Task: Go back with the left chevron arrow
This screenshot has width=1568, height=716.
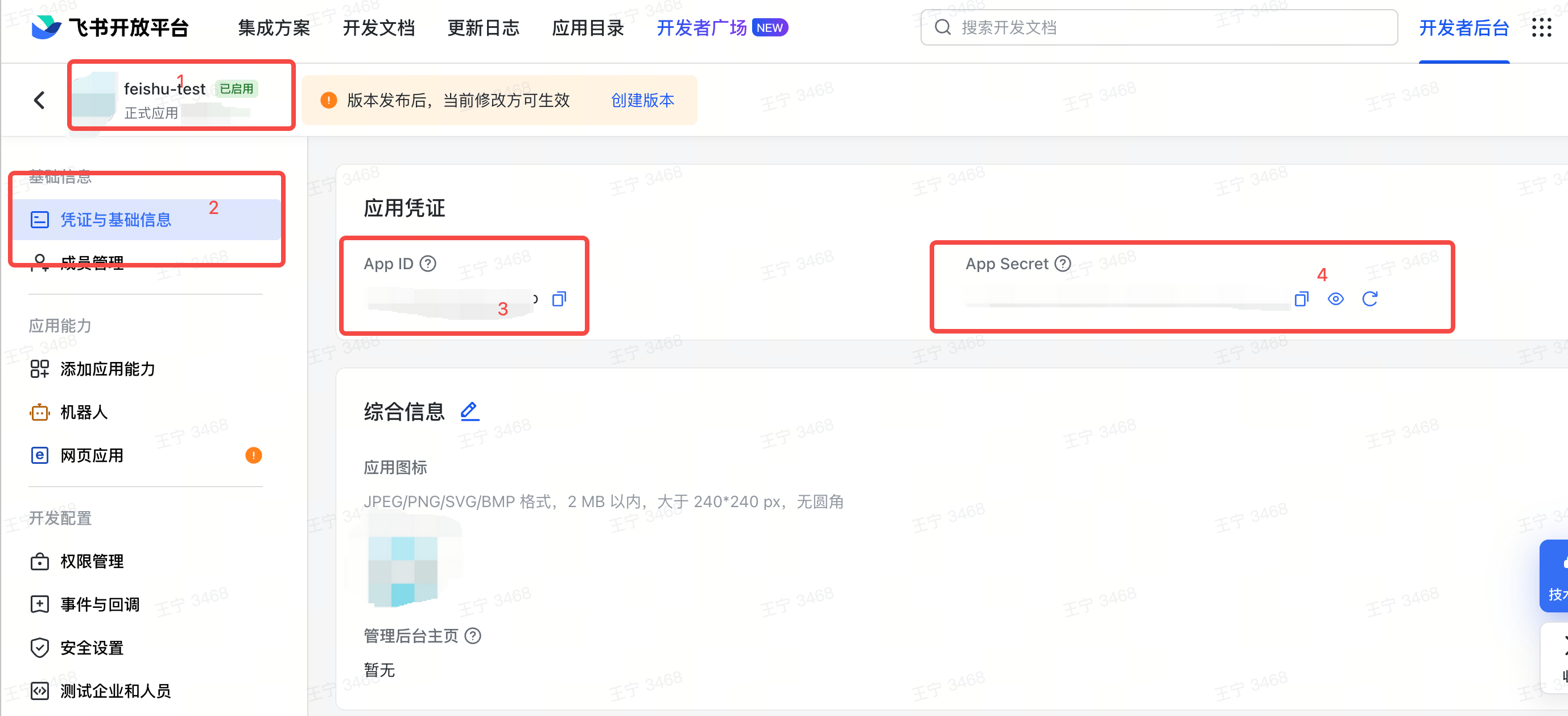Action: click(x=40, y=100)
